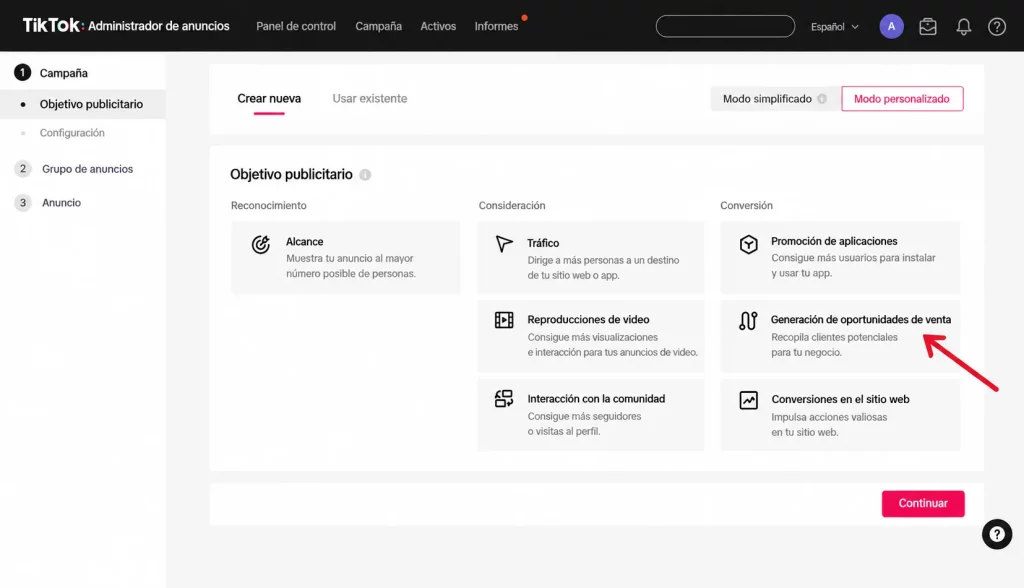Image resolution: width=1024 pixels, height=588 pixels.
Task: Click the Conversiones en el sitio web chart icon
Action: [748, 400]
